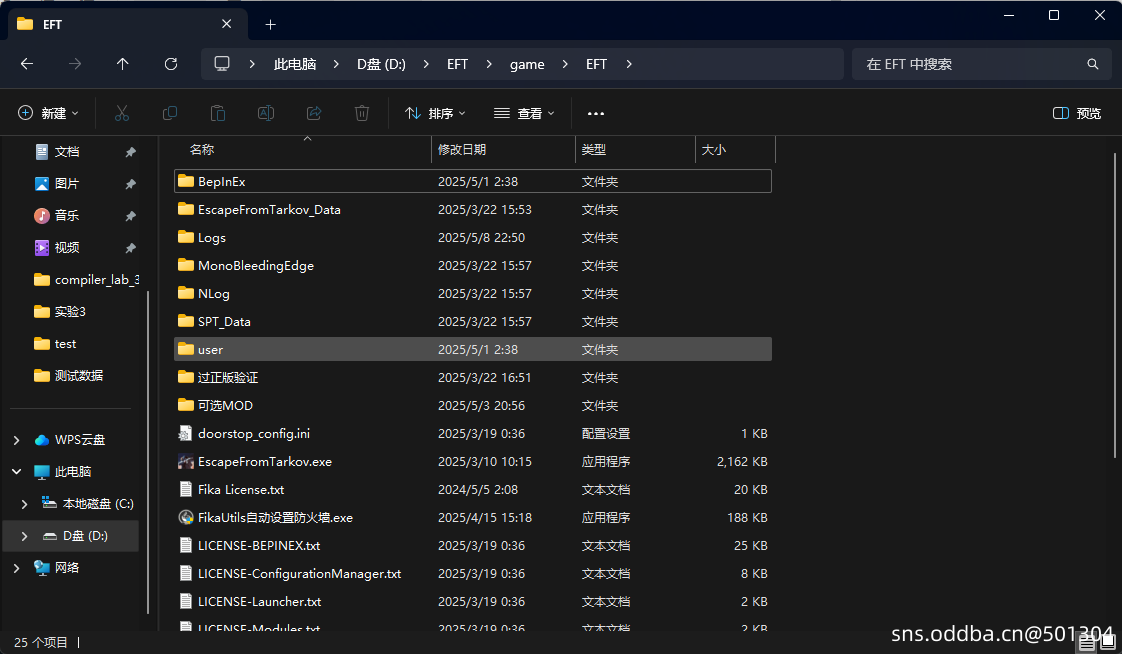Click the doorstop_config.ini file icon
Image resolution: width=1122 pixels, height=654 pixels.
tap(185, 434)
